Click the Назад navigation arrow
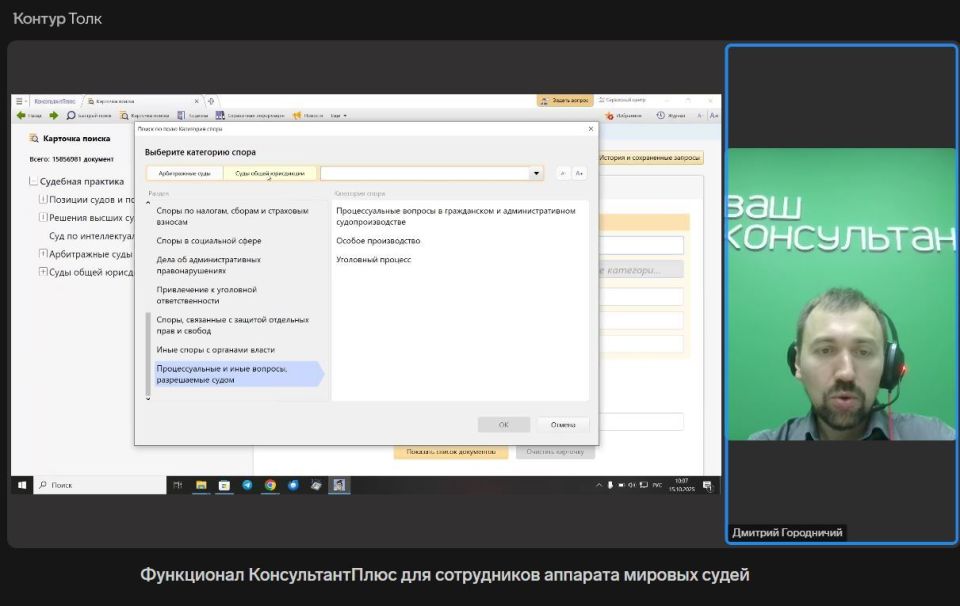The height and width of the screenshot is (606, 960). tap(25, 114)
